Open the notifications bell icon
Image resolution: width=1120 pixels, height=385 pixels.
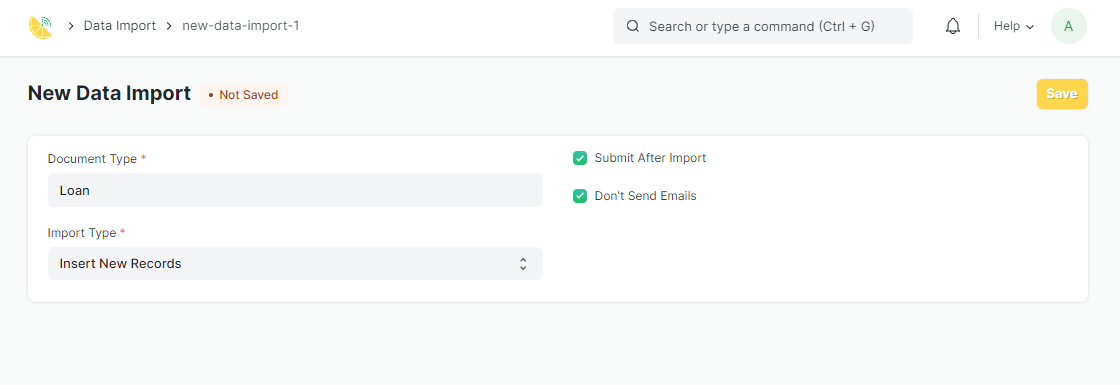[x=953, y=26]
